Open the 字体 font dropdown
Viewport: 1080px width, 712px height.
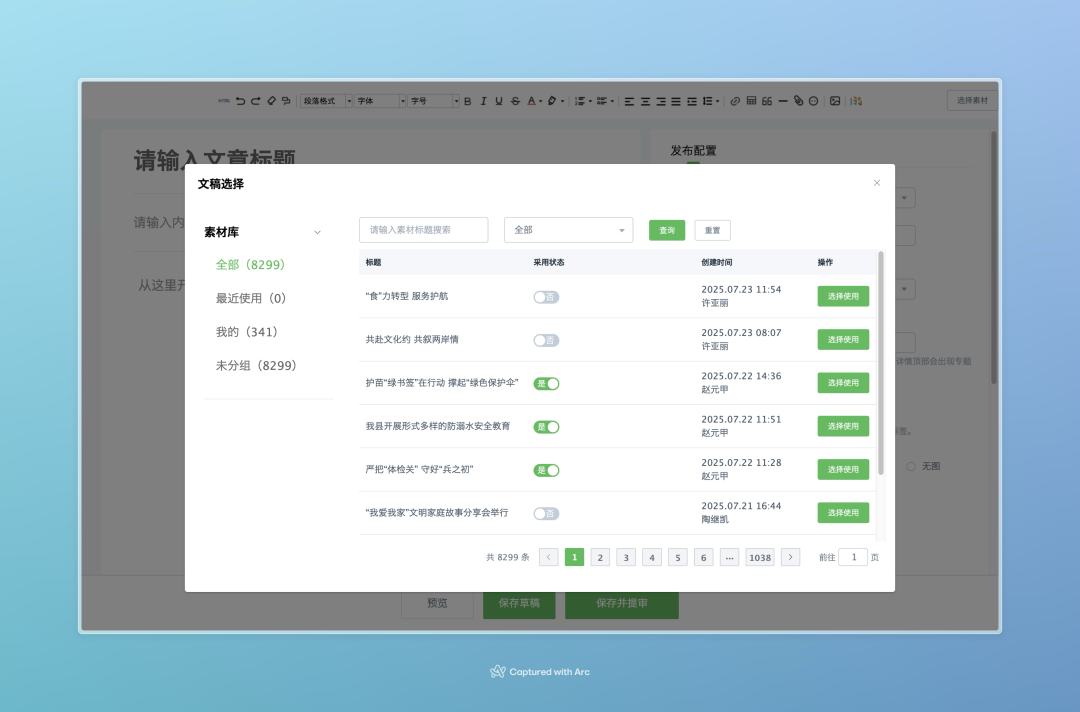pos(378,100)
